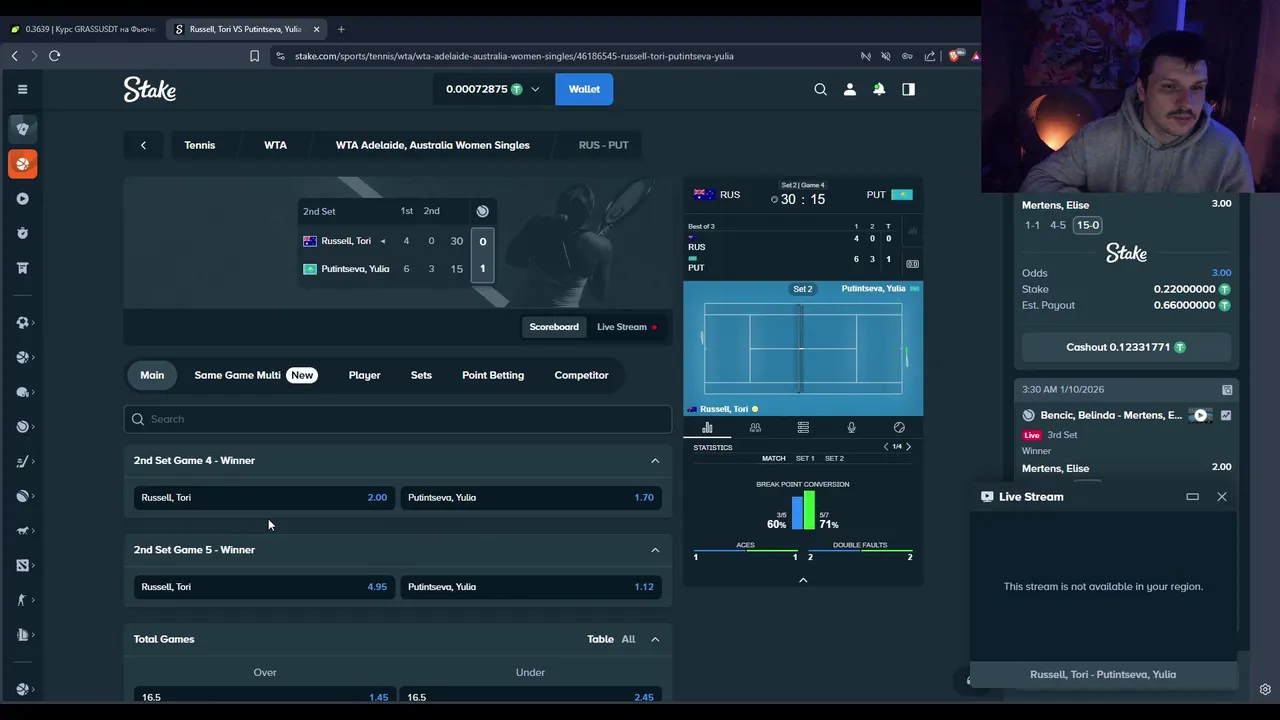Collapse 2nd Set Game 4 - Winner market
This screenshot has height=720, width=1280.
coord(655,461)
